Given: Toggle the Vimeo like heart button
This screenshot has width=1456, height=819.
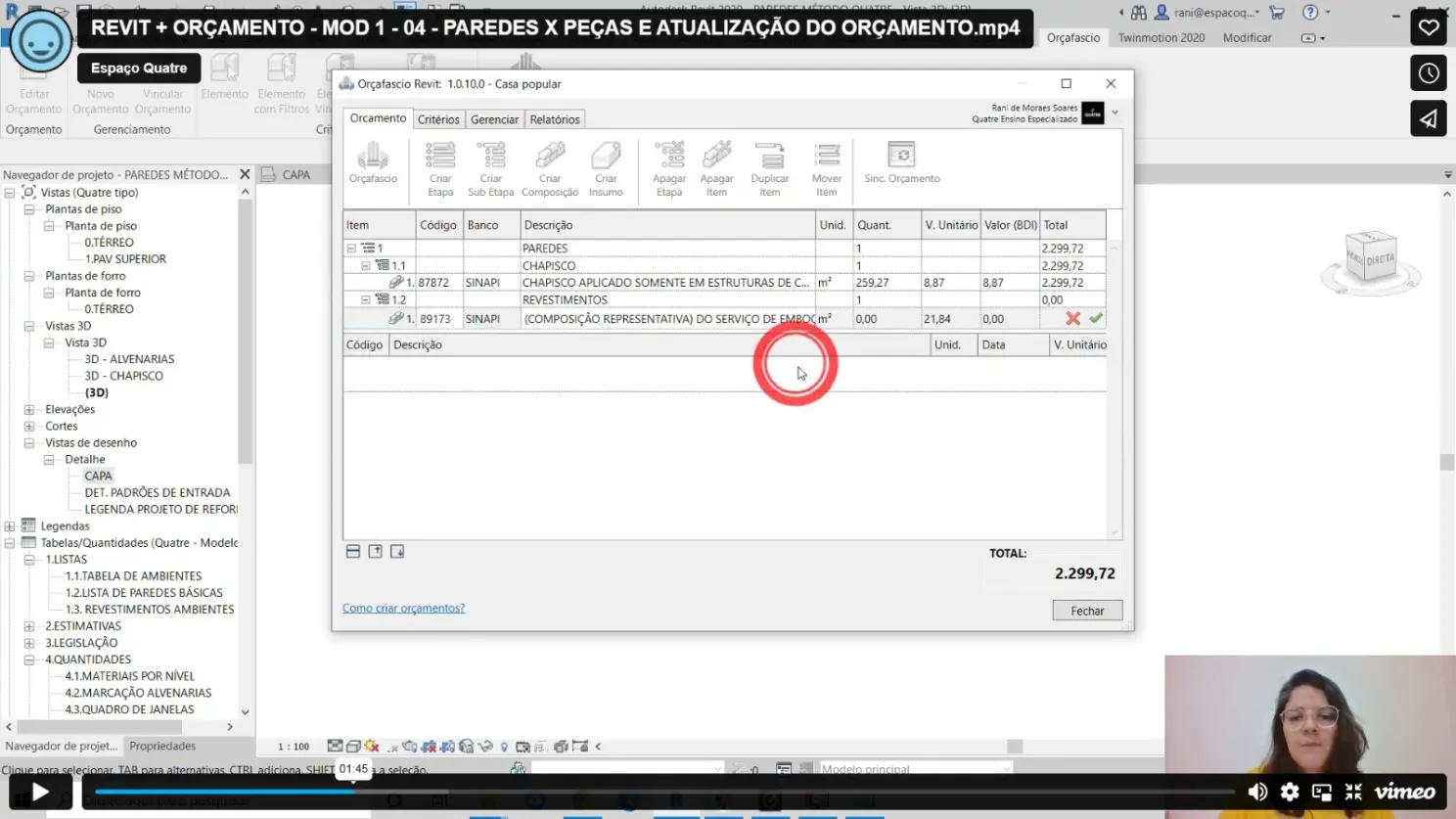Looking at the screenshot, I should point(1429,27).
